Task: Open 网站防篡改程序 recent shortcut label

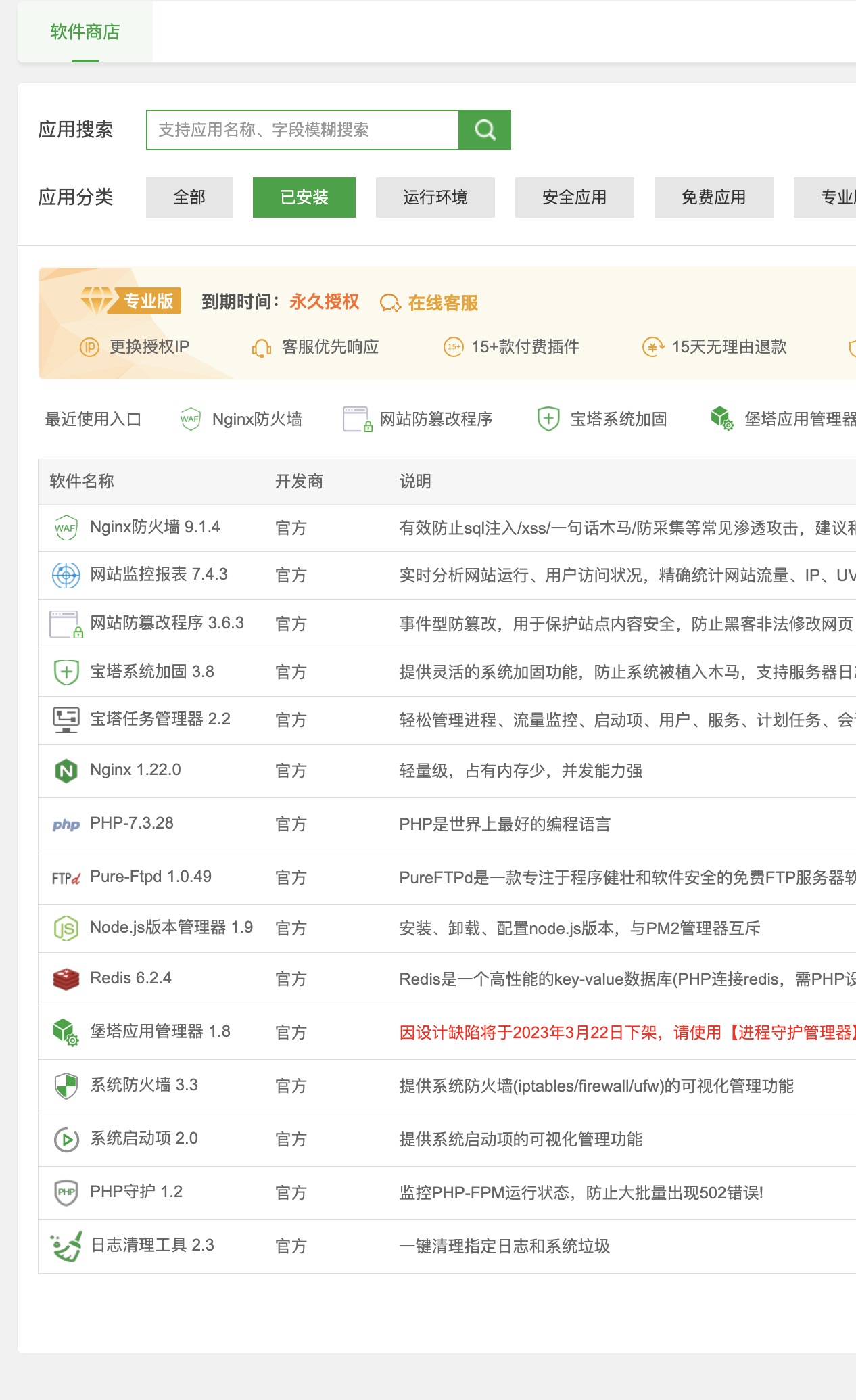Action: (436, 419)
